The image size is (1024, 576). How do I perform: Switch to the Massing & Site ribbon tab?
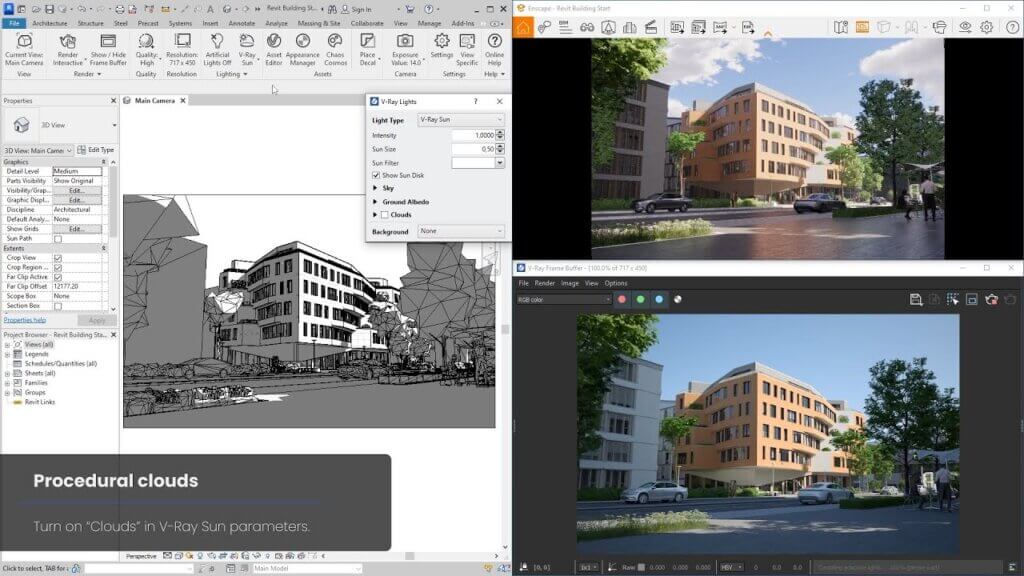(319, 24)
